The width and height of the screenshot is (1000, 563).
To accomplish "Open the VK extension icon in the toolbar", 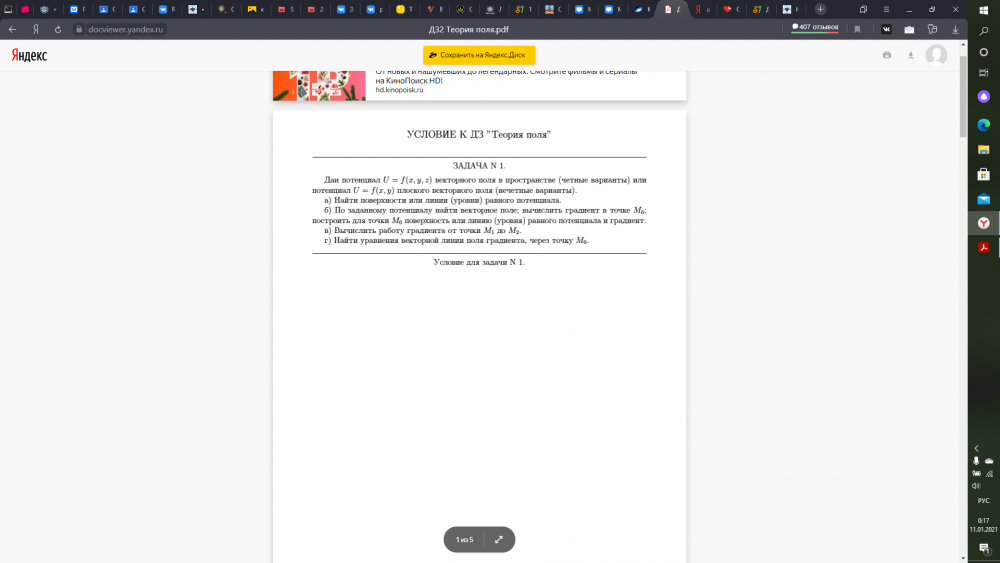I will (x=886, y=29).
